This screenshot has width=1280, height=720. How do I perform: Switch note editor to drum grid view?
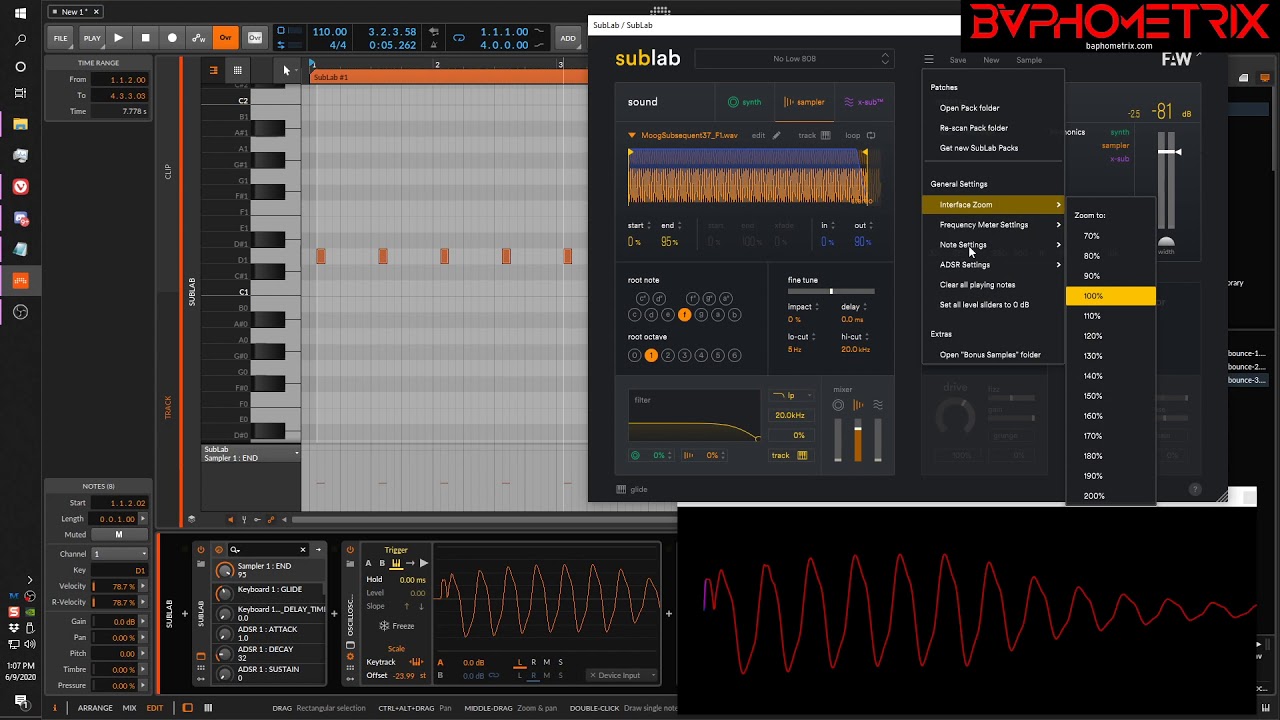click(237, 70)
